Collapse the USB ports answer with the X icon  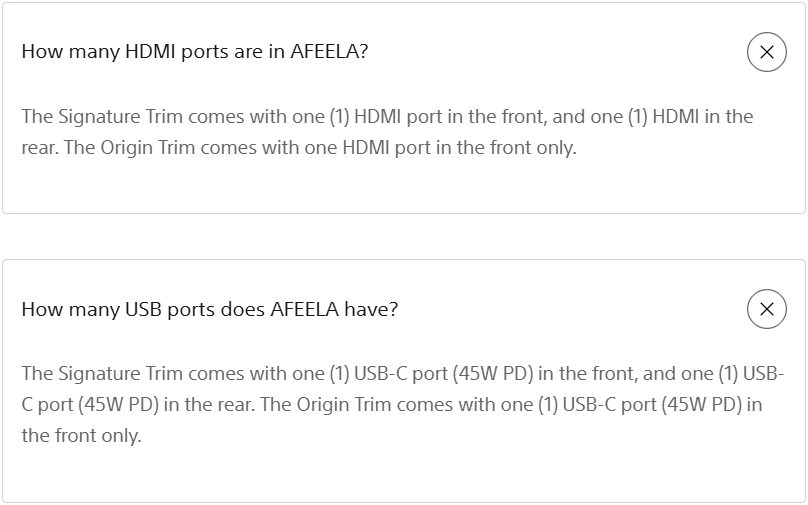point(766,309)
